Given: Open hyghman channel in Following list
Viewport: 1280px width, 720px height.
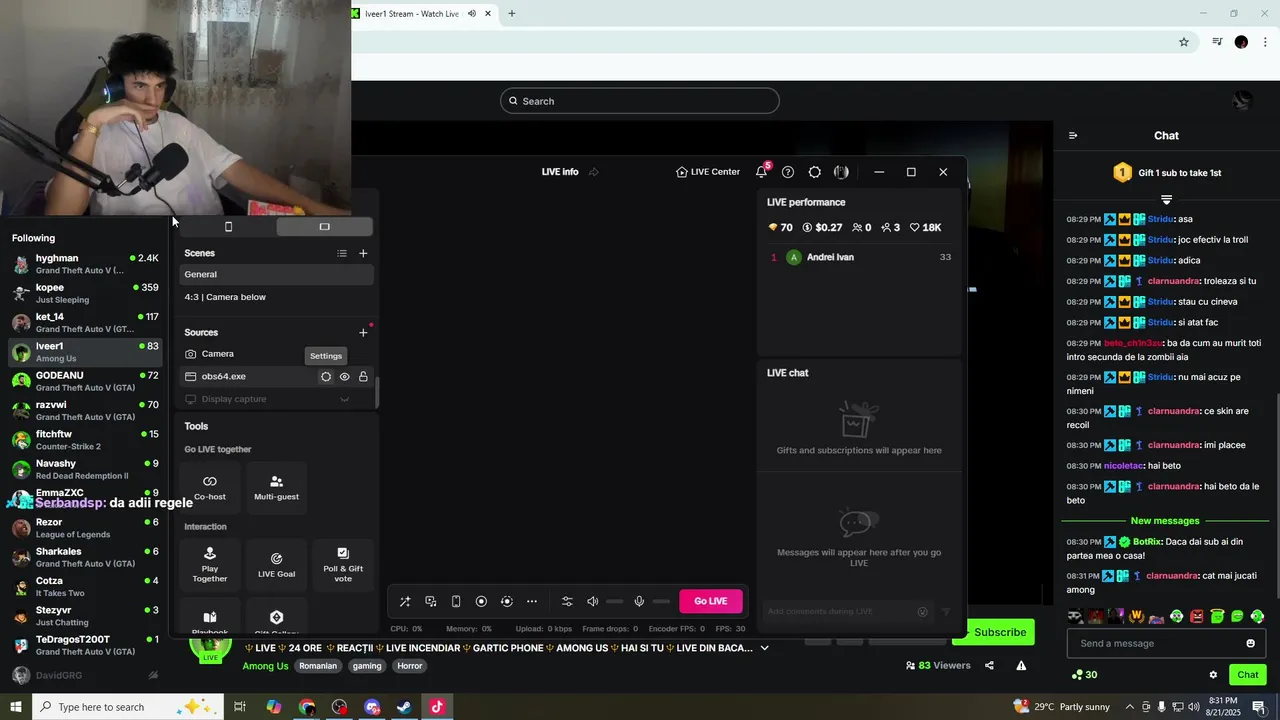Looking at the screenshot, I should (85, 264).
